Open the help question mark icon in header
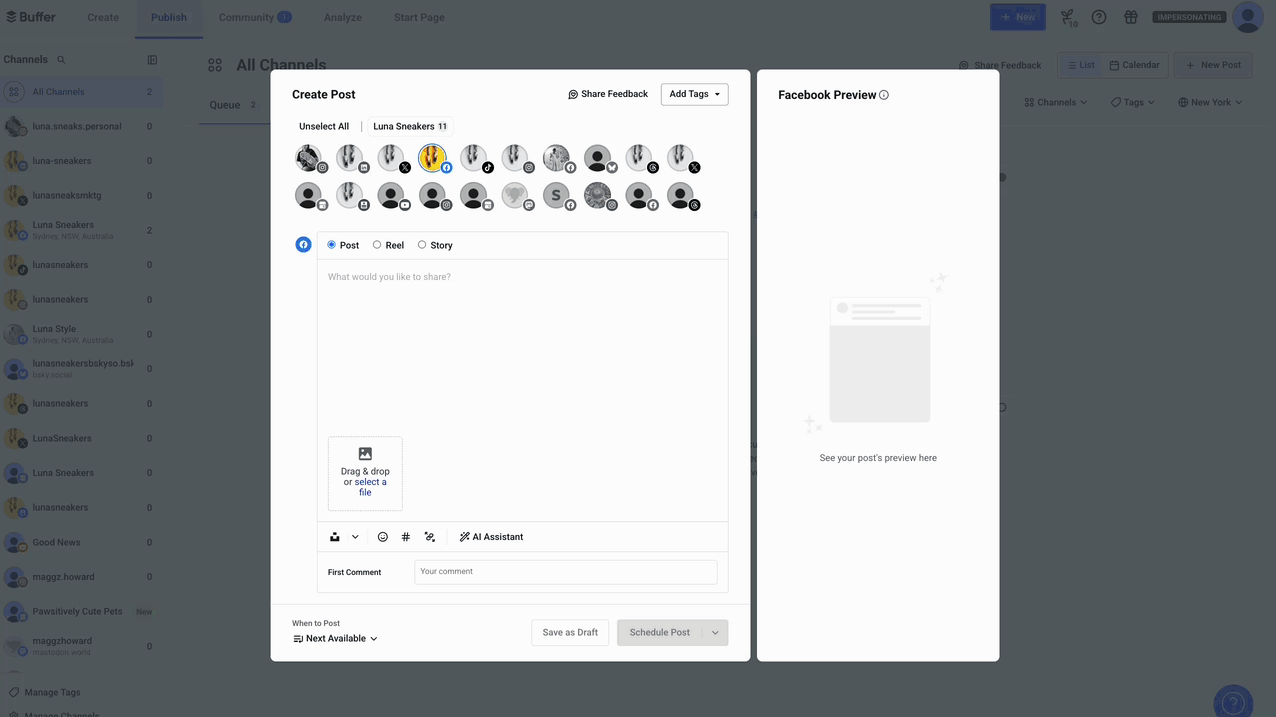 1099,17
